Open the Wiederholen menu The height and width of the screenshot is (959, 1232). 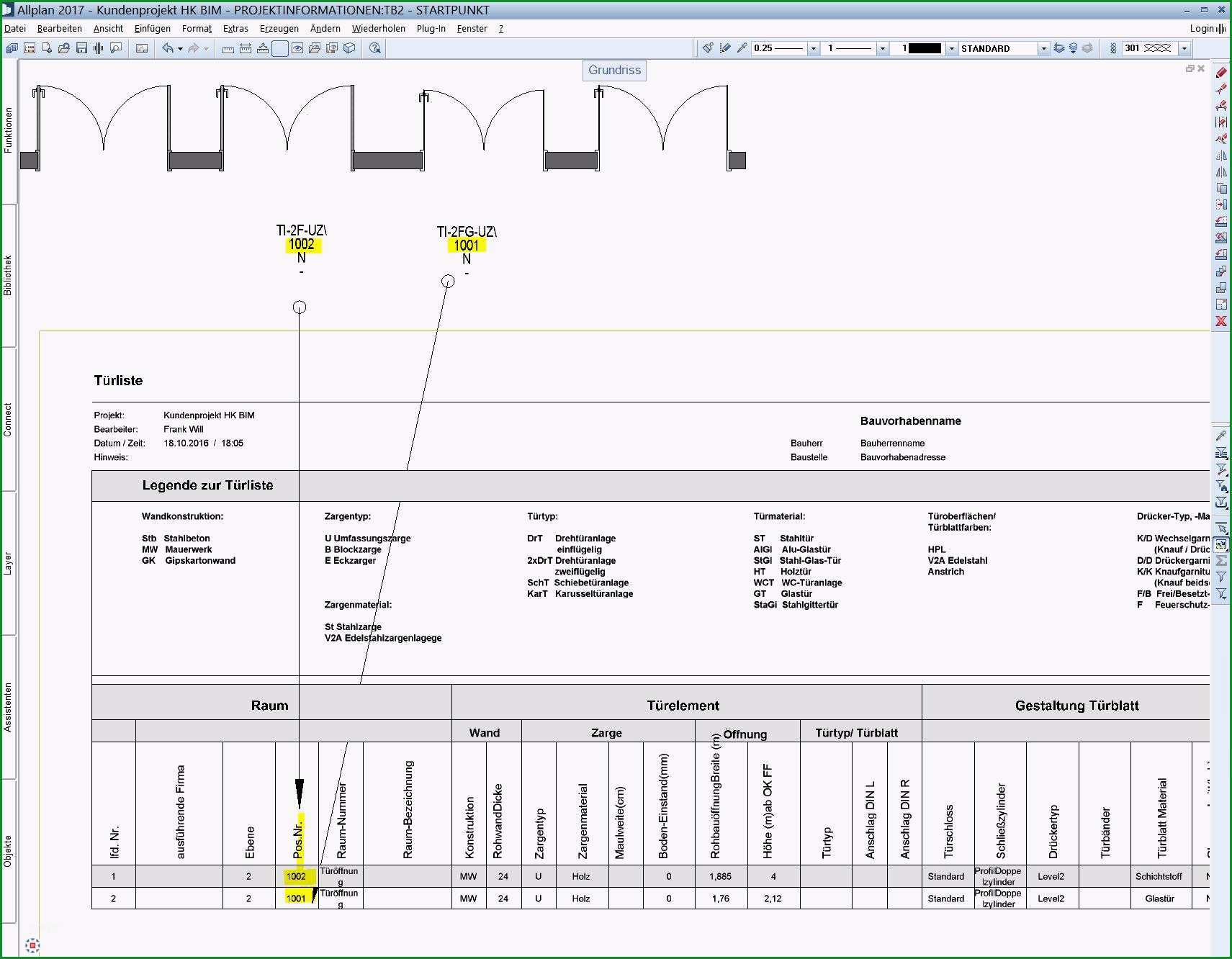(x=379, y=29)
